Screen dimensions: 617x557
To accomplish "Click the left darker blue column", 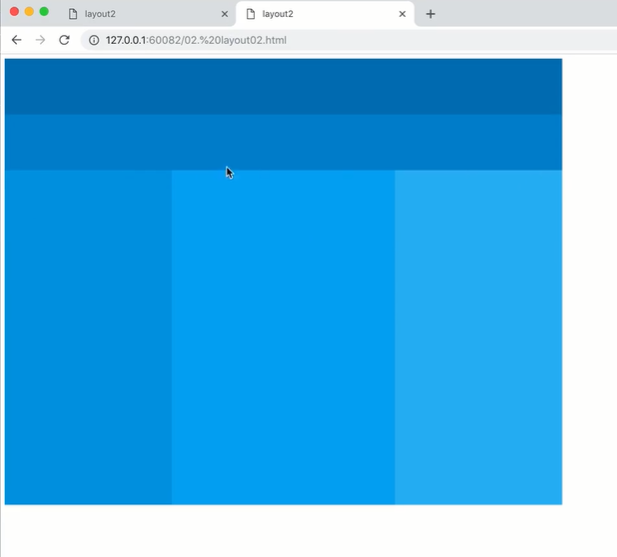I will [x=88, y=338].
